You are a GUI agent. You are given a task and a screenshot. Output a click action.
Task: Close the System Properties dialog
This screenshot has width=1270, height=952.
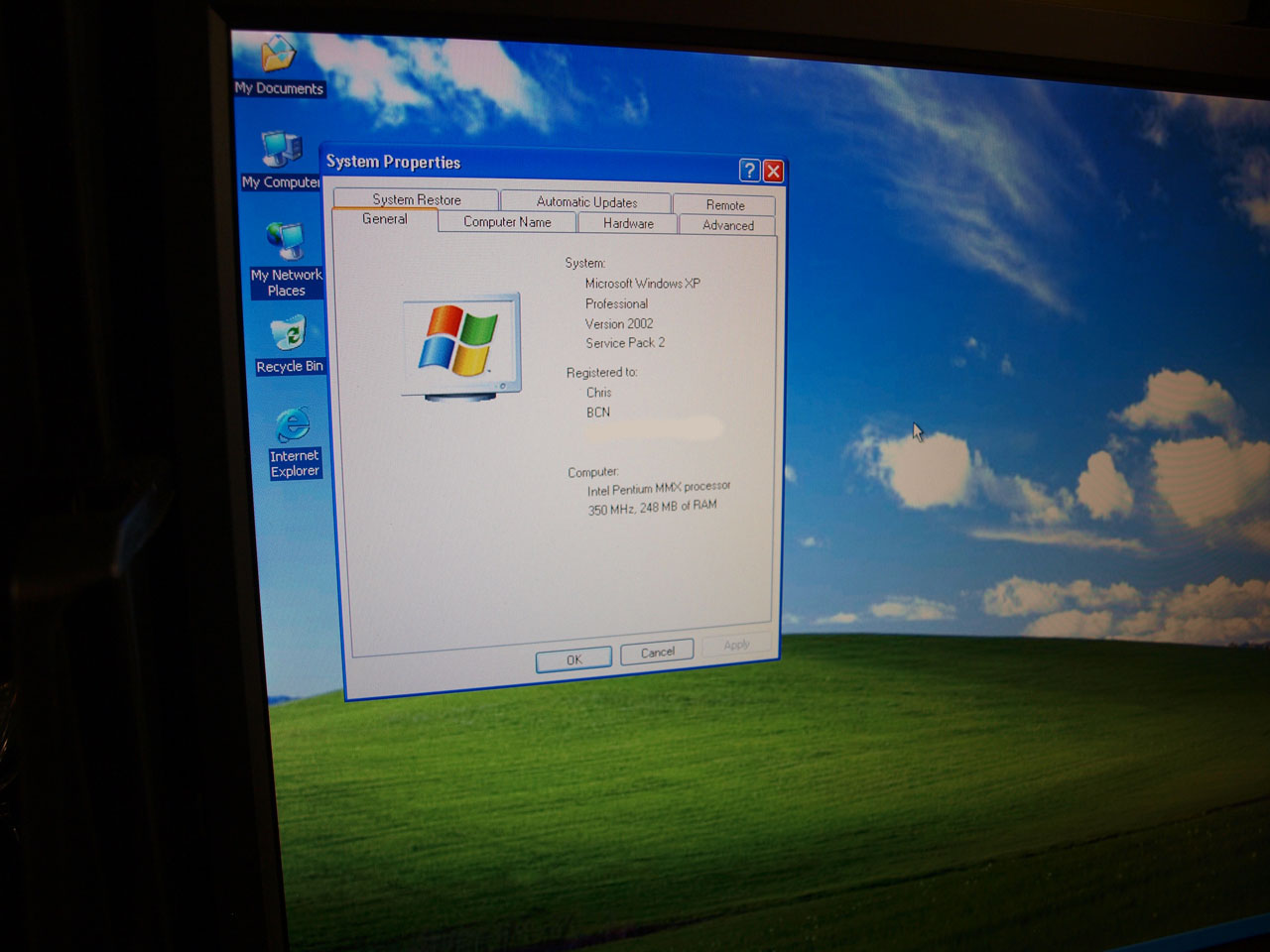pos(774,172)
